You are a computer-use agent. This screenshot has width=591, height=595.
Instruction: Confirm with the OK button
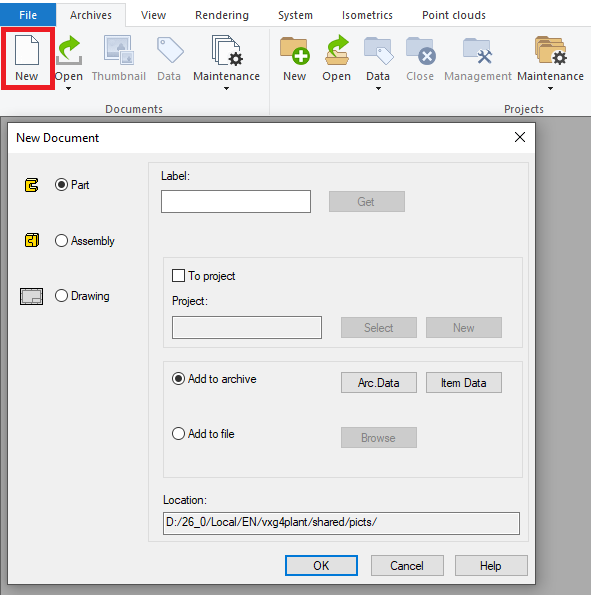tap(321, 565)
